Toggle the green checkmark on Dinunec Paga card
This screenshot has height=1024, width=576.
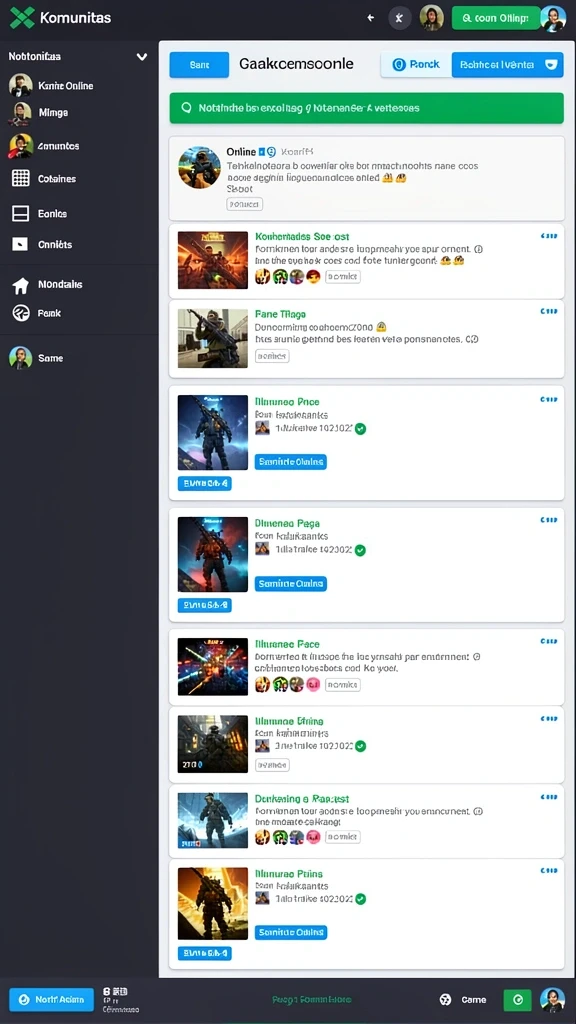[x=360, y=550]
